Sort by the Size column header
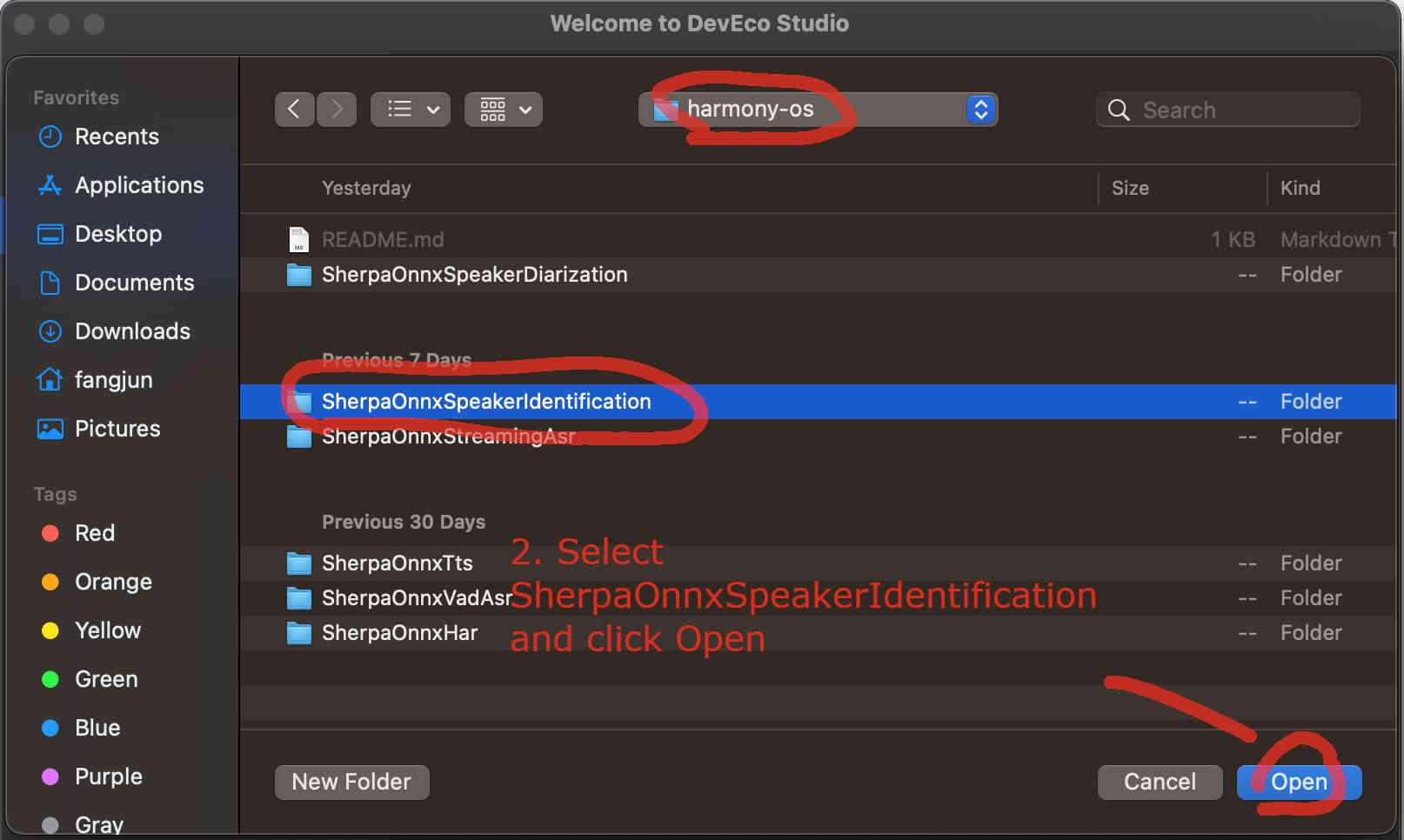The width and height of the screenshot is (1404, 840). point(1130,188)
